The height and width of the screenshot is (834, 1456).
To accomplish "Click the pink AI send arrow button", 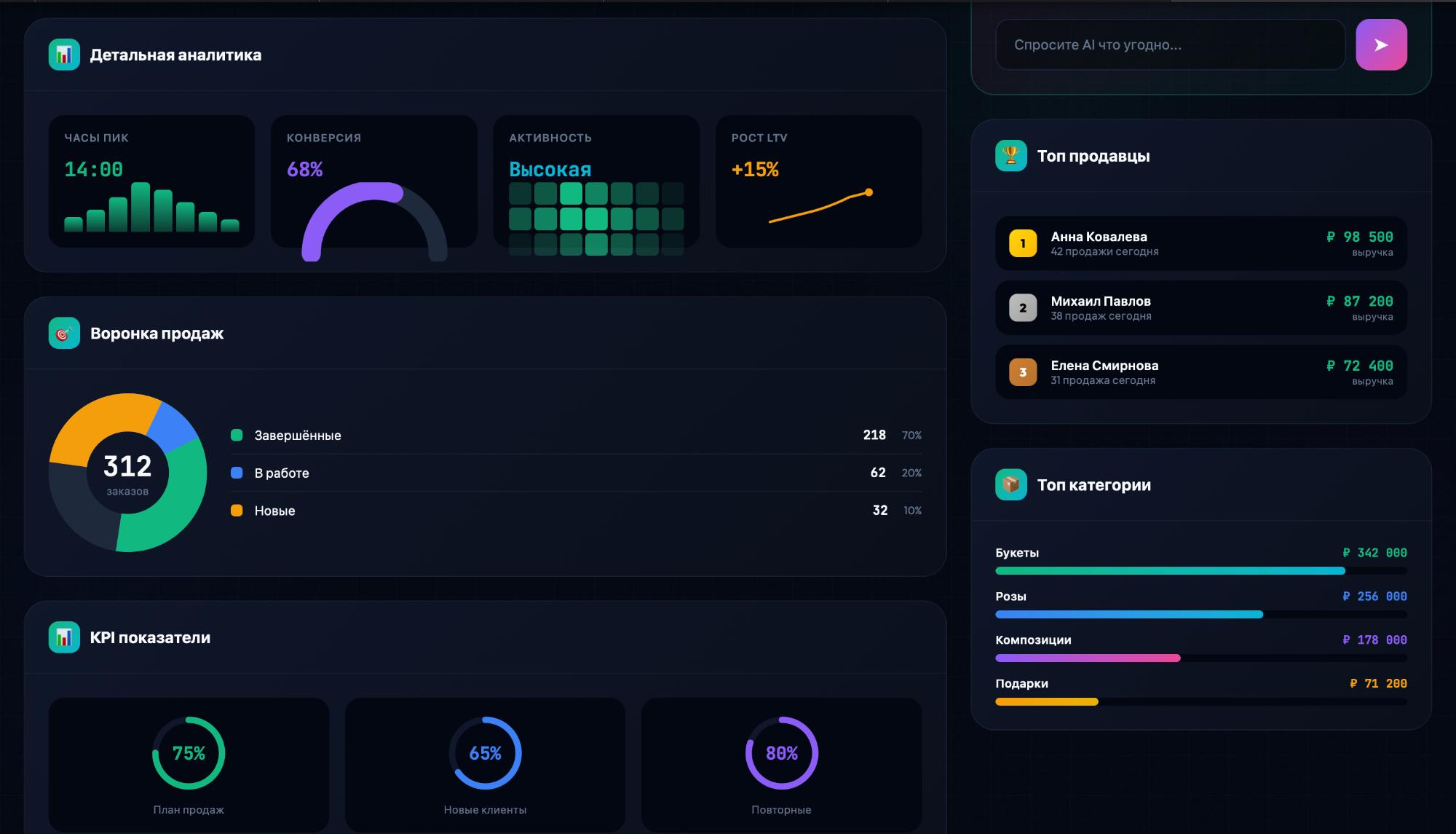I will coord(1381,45).
